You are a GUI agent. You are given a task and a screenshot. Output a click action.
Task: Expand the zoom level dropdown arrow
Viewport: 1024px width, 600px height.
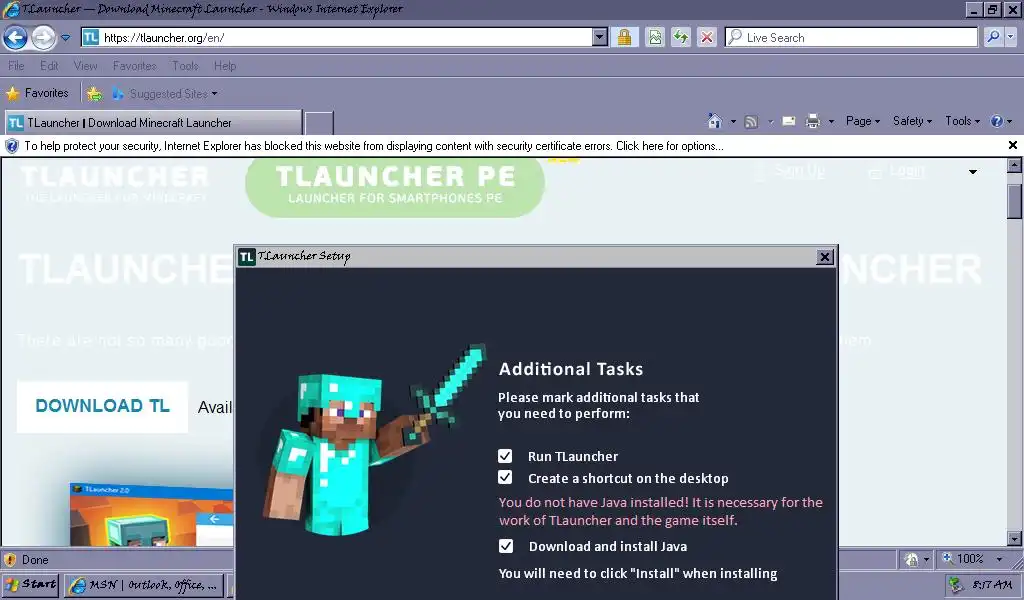tap(999, 560)
